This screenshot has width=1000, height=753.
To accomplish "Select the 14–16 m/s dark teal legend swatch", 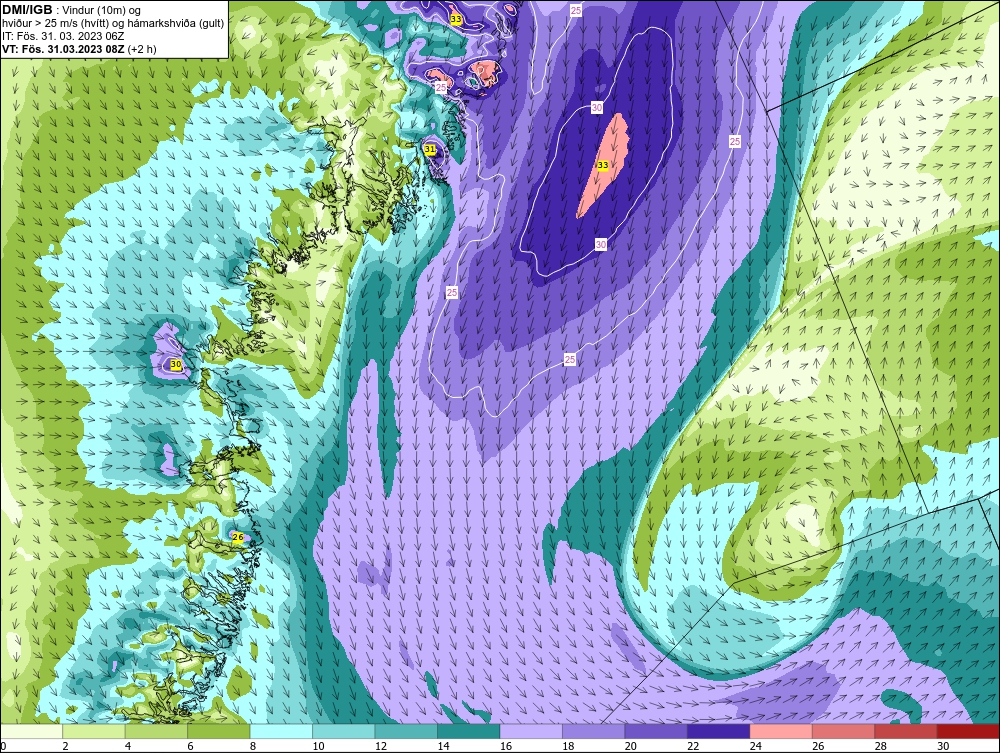I will coord(469,731).
